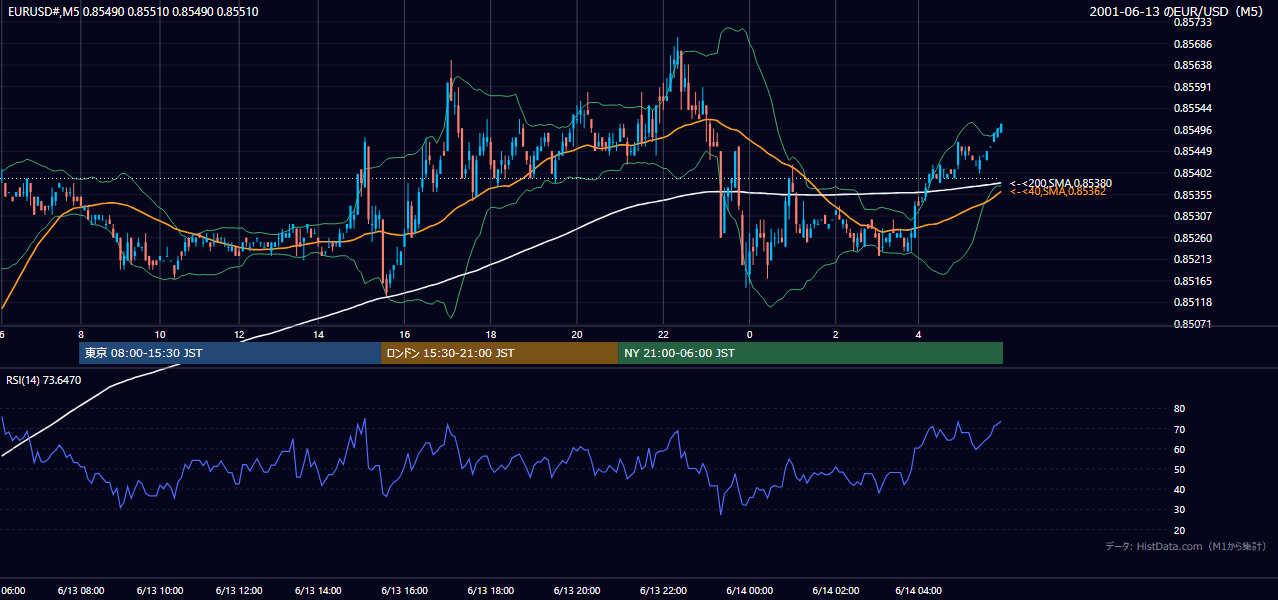The height and width of the screenshot is (600, 1278).
Task: Click price axis value 0.85118
Action: (x=1192, y=302)
